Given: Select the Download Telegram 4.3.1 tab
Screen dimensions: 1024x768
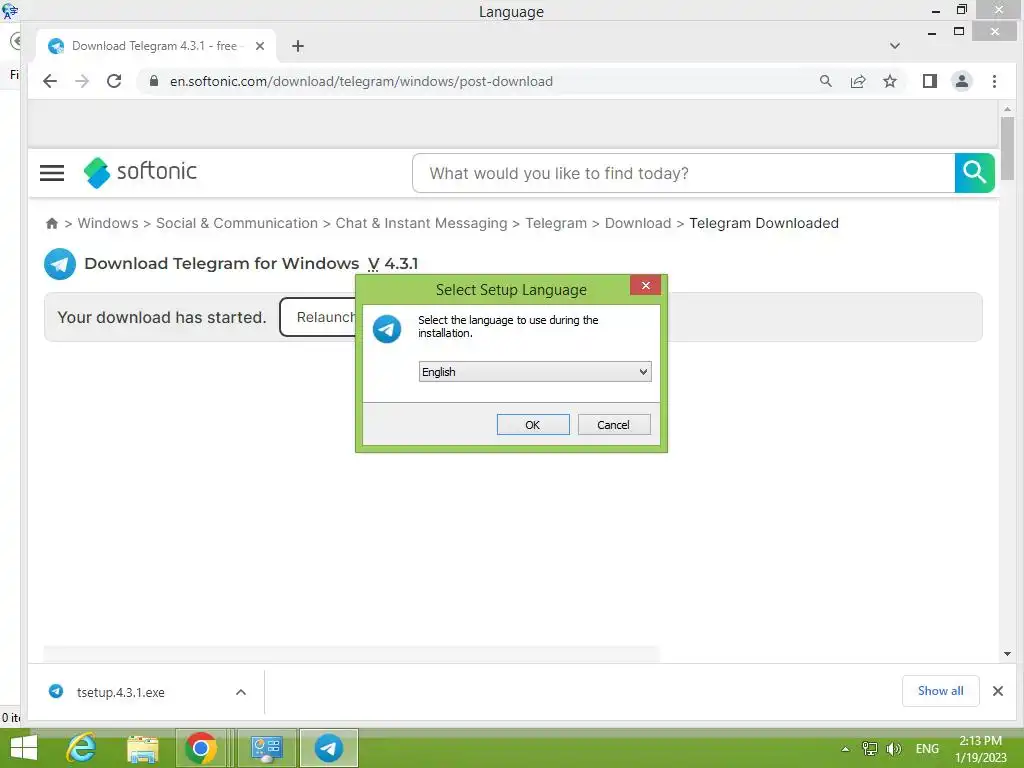Looking at the screenshot, I should 155,46.
